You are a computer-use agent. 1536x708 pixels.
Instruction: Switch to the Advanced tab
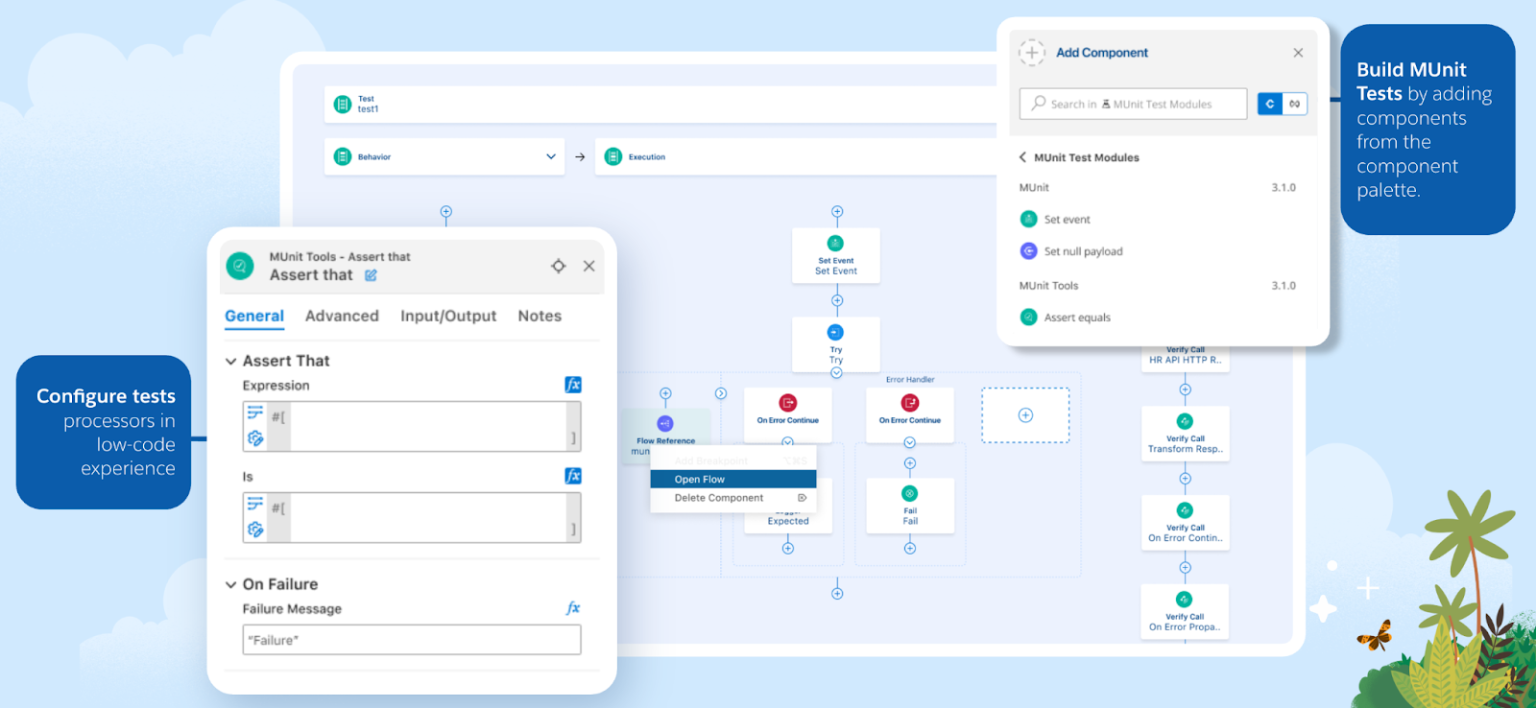(x=342, y=316)
